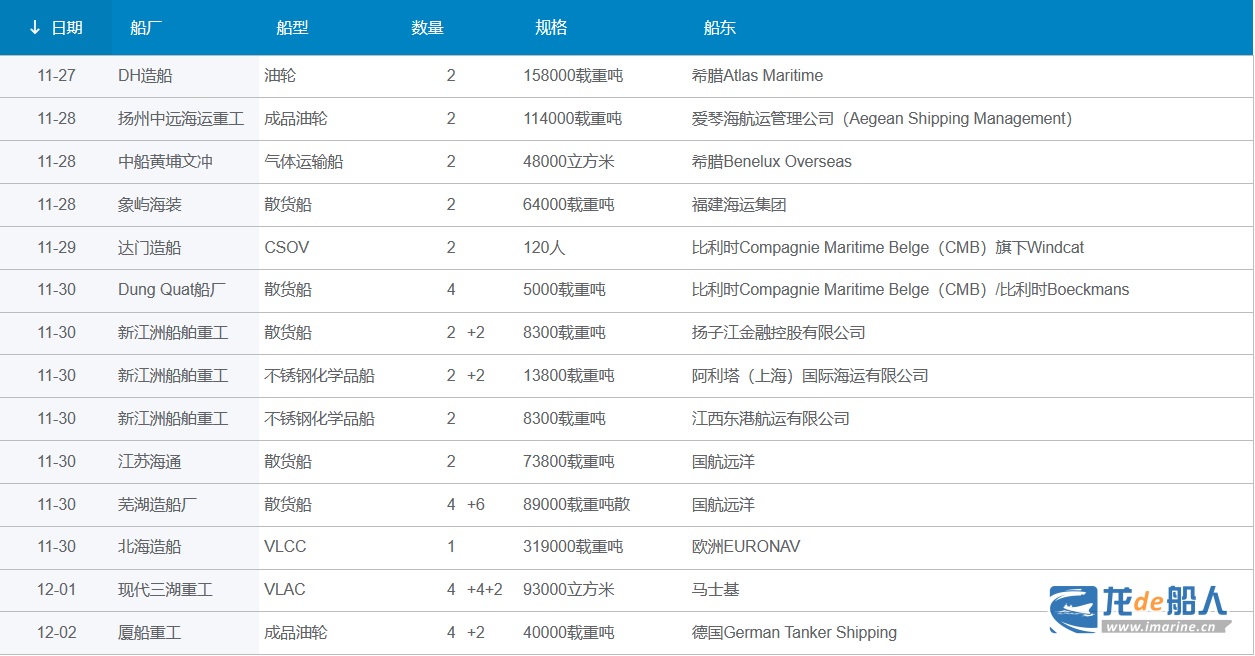Click the 120人 spec cell
This screenshot has height=656, width=1255.
point(544,248)
